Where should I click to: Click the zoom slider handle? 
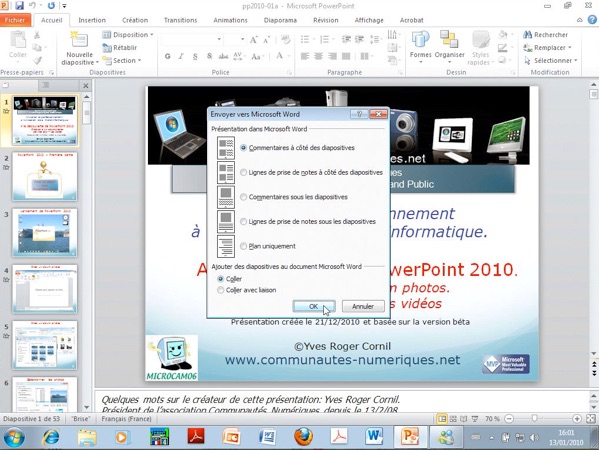coord(534,419)
